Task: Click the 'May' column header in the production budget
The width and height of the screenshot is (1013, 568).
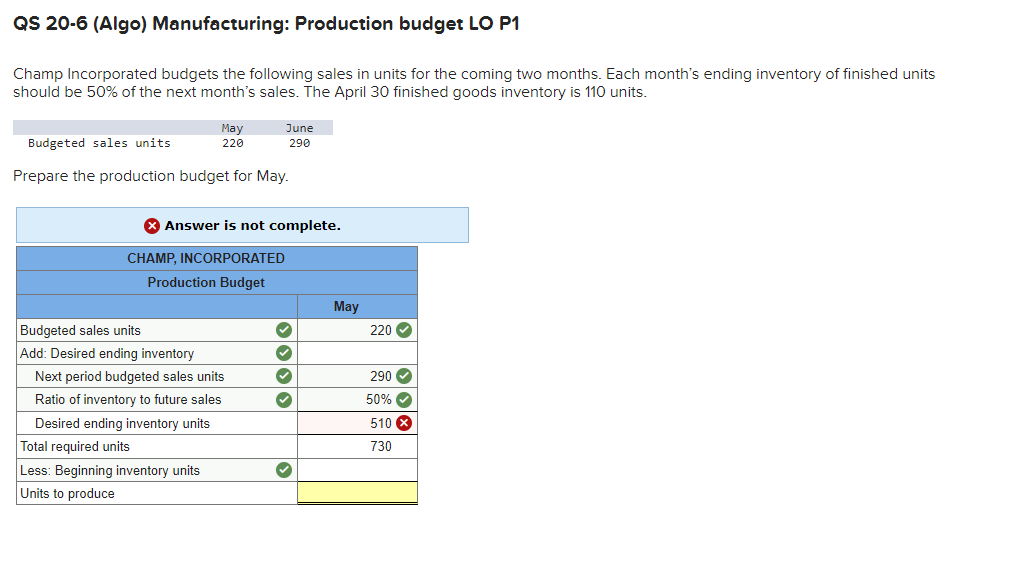Action: tap(346, 306)
